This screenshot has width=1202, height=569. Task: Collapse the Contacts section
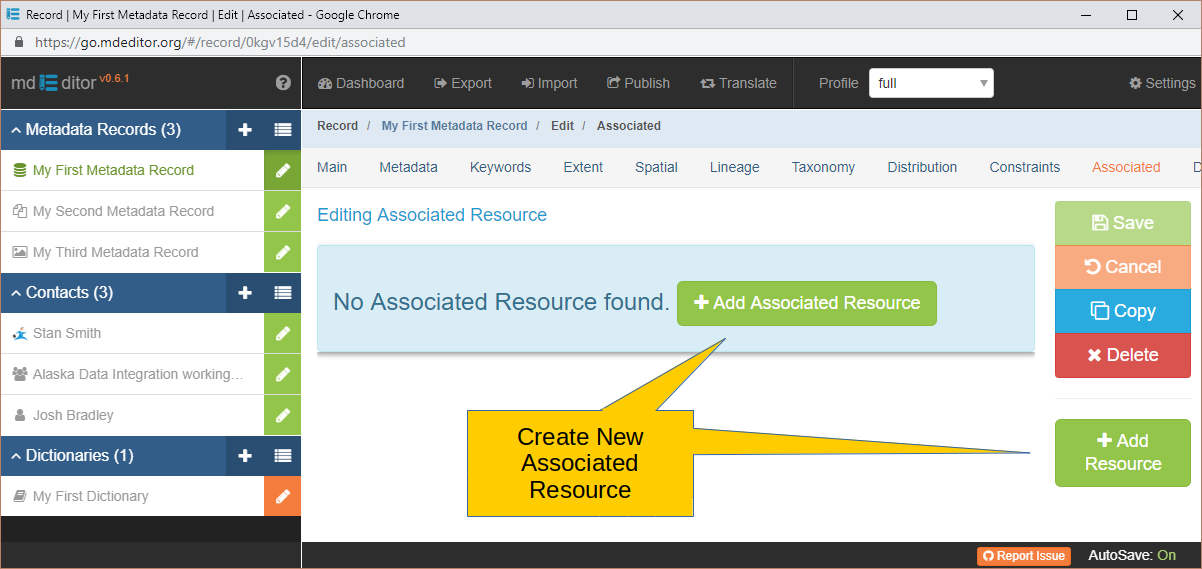click(x=16, y=293)
